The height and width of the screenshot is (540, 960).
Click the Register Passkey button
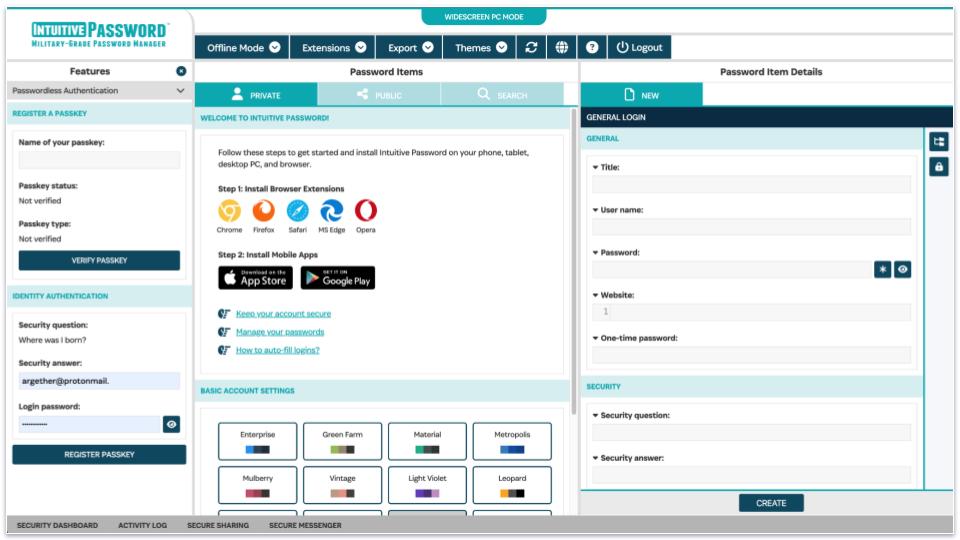coord(99,454)
